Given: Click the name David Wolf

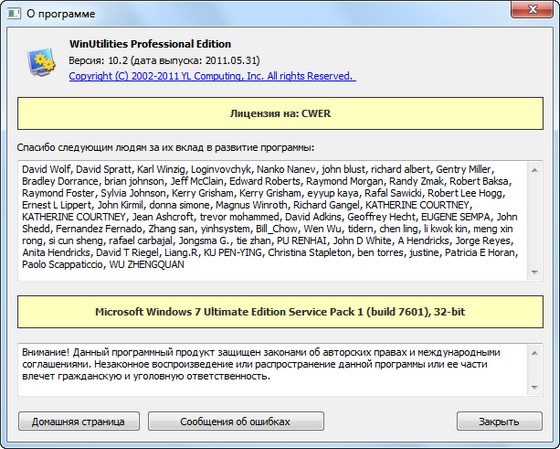Looking at the screenshot, I should pyautogui.click(x=46, y=169).
